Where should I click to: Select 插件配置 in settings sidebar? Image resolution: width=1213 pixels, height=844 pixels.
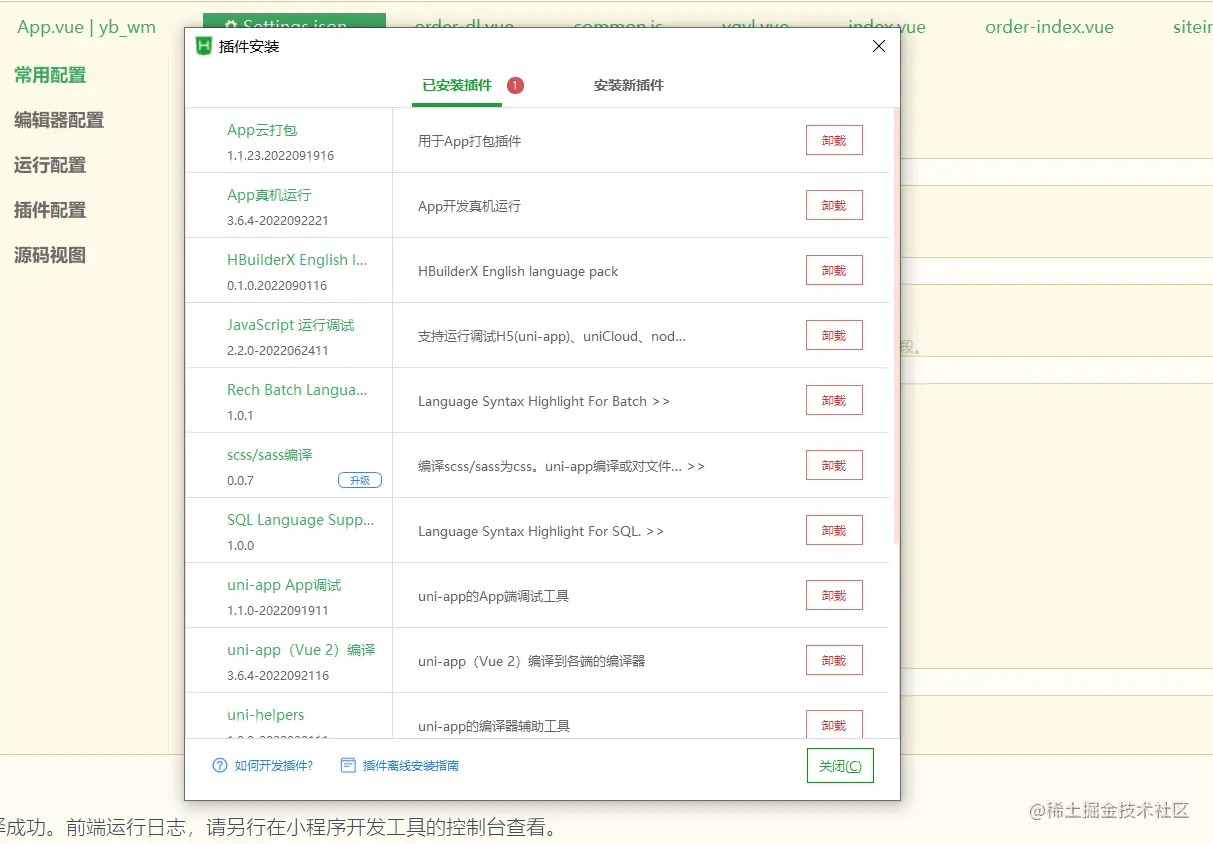tap(50, 210)
